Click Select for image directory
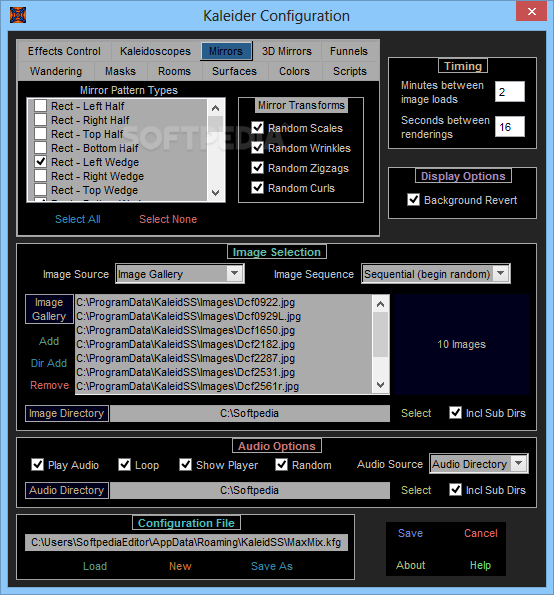554x595 pixels. [x=416, y=413]
